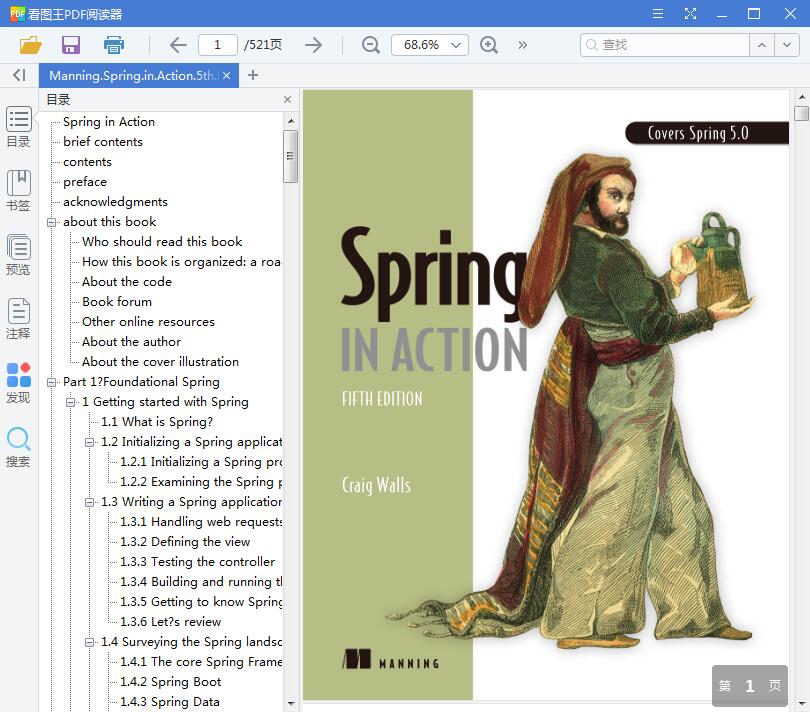810x712 pixels.
Task: Click the page number input field
Action: pos(217,45)
